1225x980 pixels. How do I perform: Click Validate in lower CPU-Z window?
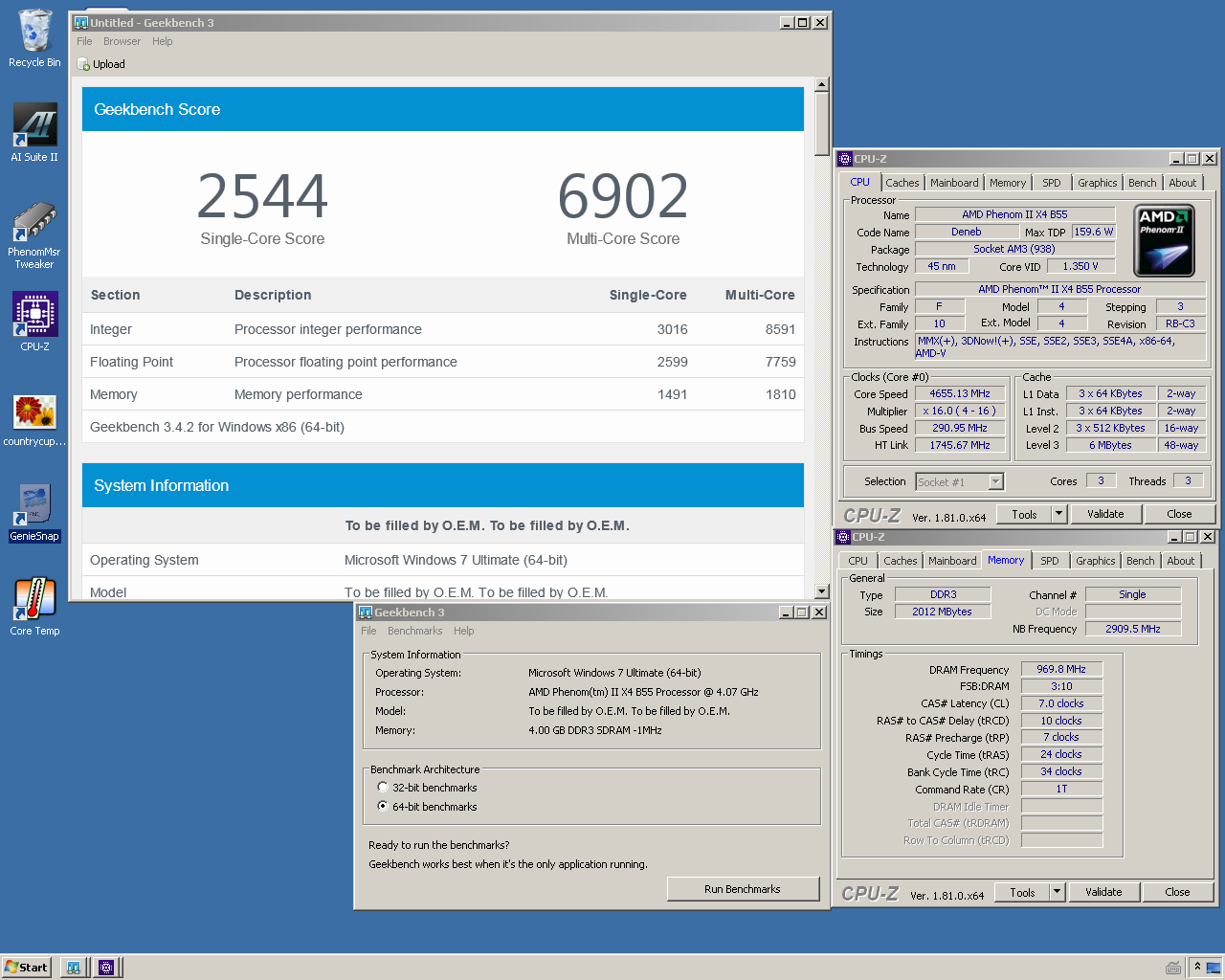(1103, 892)
